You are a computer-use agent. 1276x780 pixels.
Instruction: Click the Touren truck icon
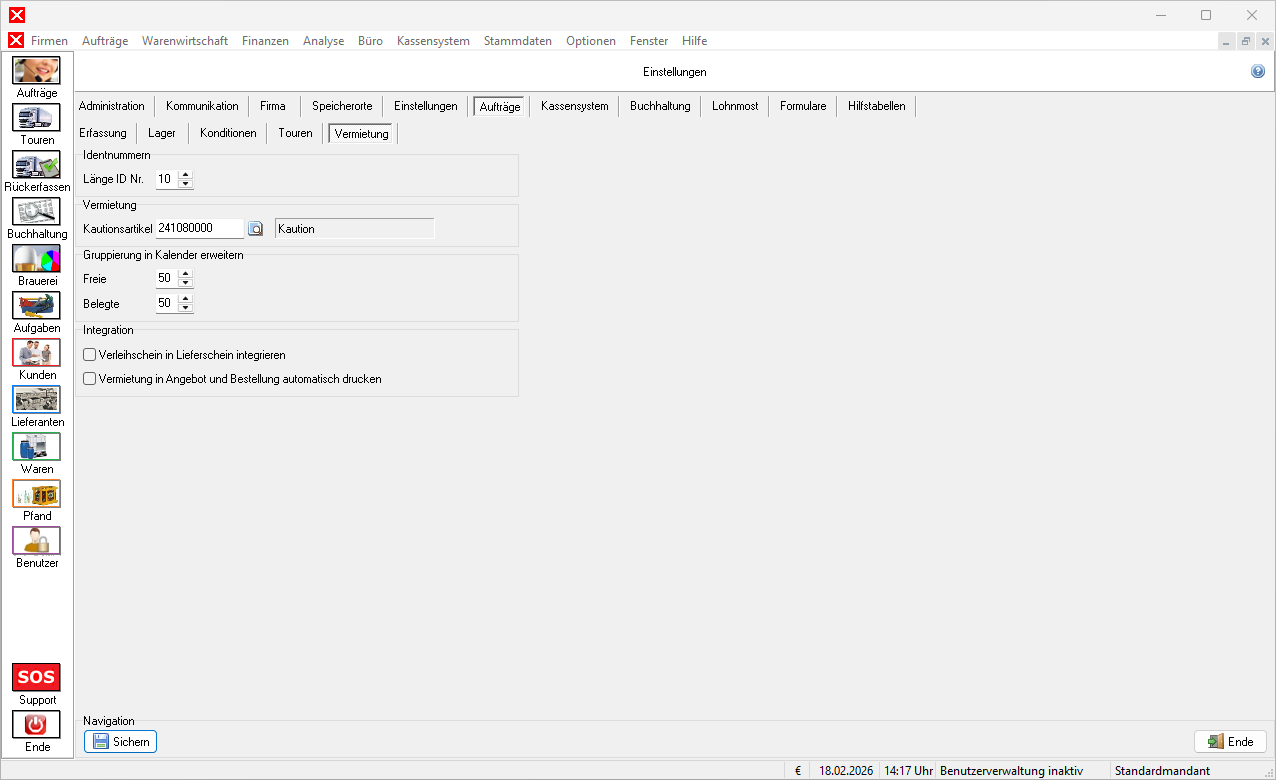coord(36,118)
